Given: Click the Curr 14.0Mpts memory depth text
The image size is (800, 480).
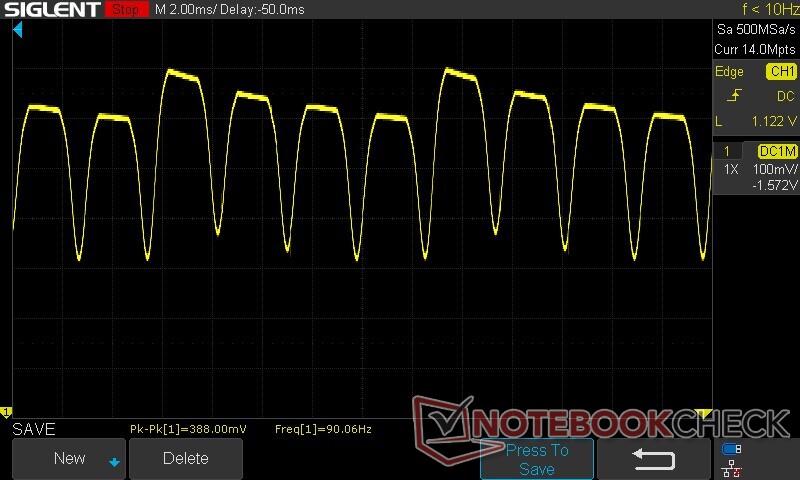Looking at the screenshot, I should pyautogui.click(x=755, y=49).
